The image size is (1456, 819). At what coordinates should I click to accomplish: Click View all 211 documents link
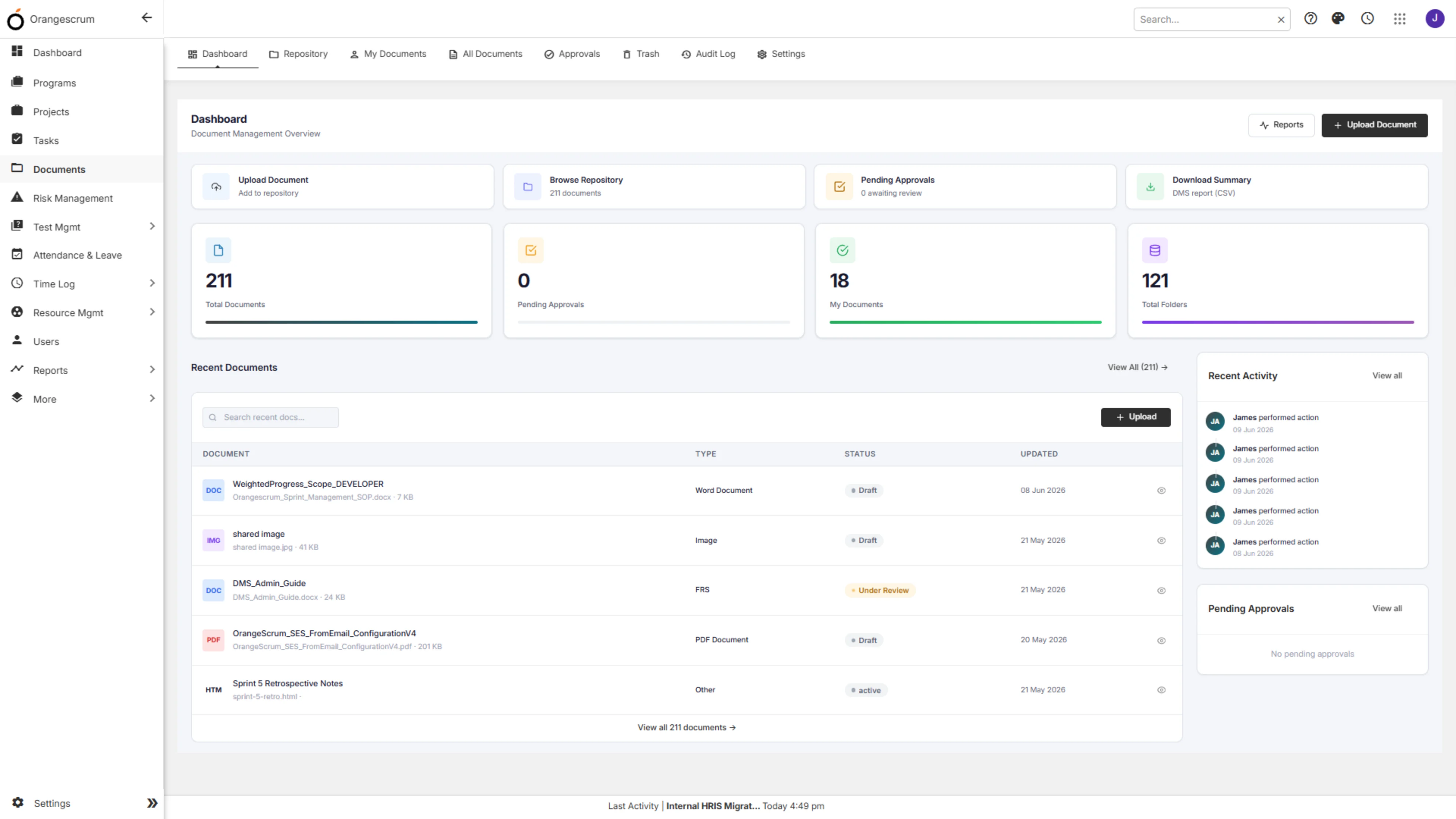pos(687,728)
